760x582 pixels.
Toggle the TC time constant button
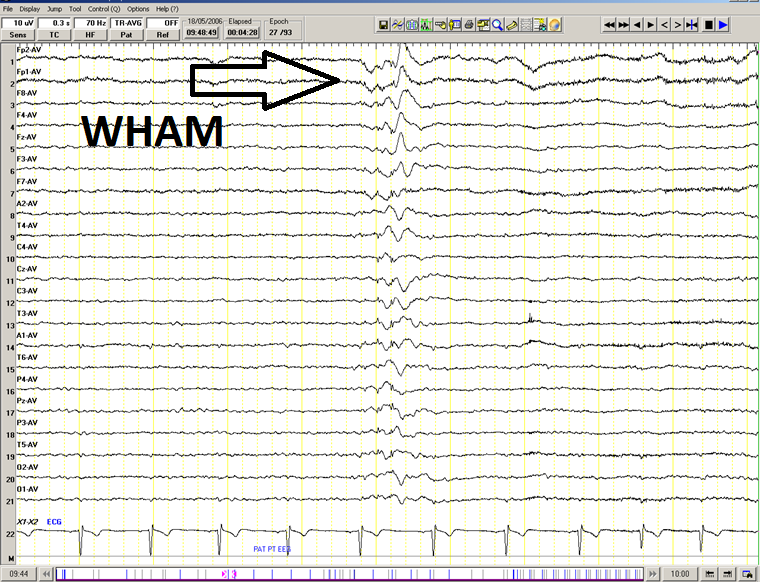54,34
